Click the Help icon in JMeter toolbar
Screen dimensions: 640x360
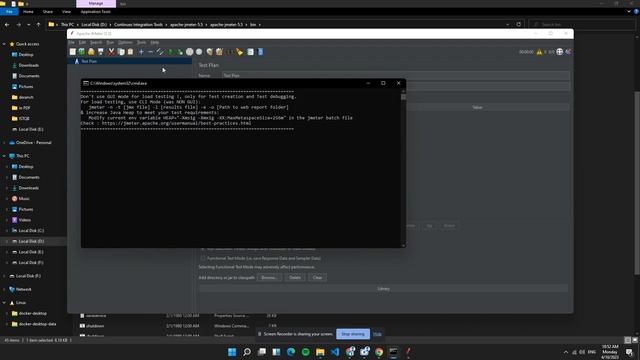click(260, 52)
